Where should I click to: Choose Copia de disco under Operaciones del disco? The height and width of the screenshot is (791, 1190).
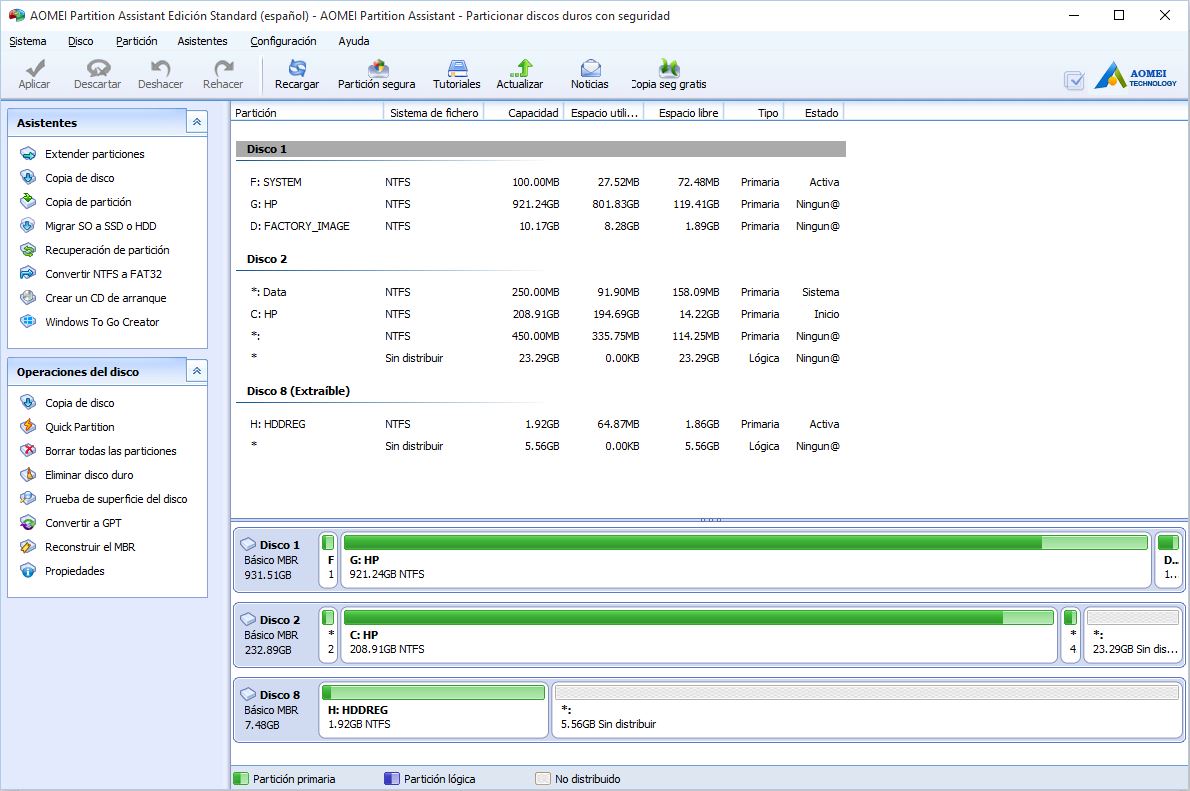pos(79,403)
